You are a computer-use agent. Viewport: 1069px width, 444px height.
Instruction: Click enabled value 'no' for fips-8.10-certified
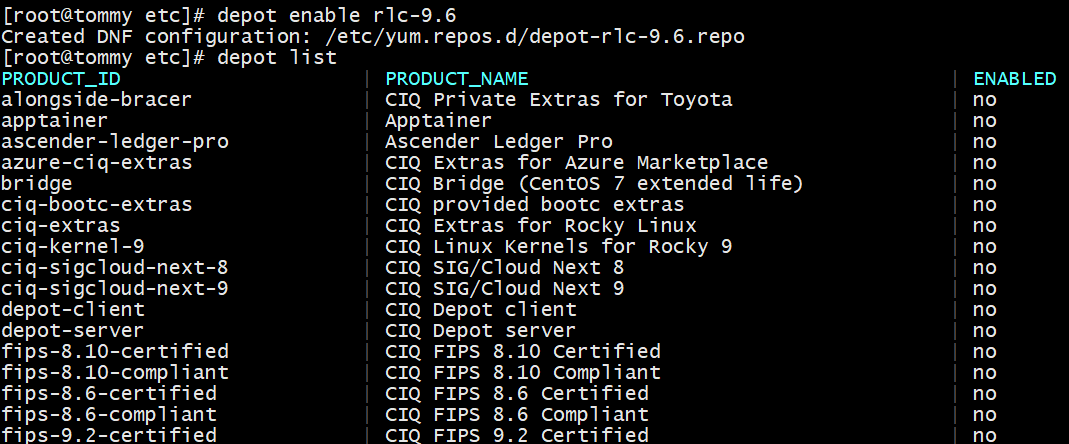(984, 351)
